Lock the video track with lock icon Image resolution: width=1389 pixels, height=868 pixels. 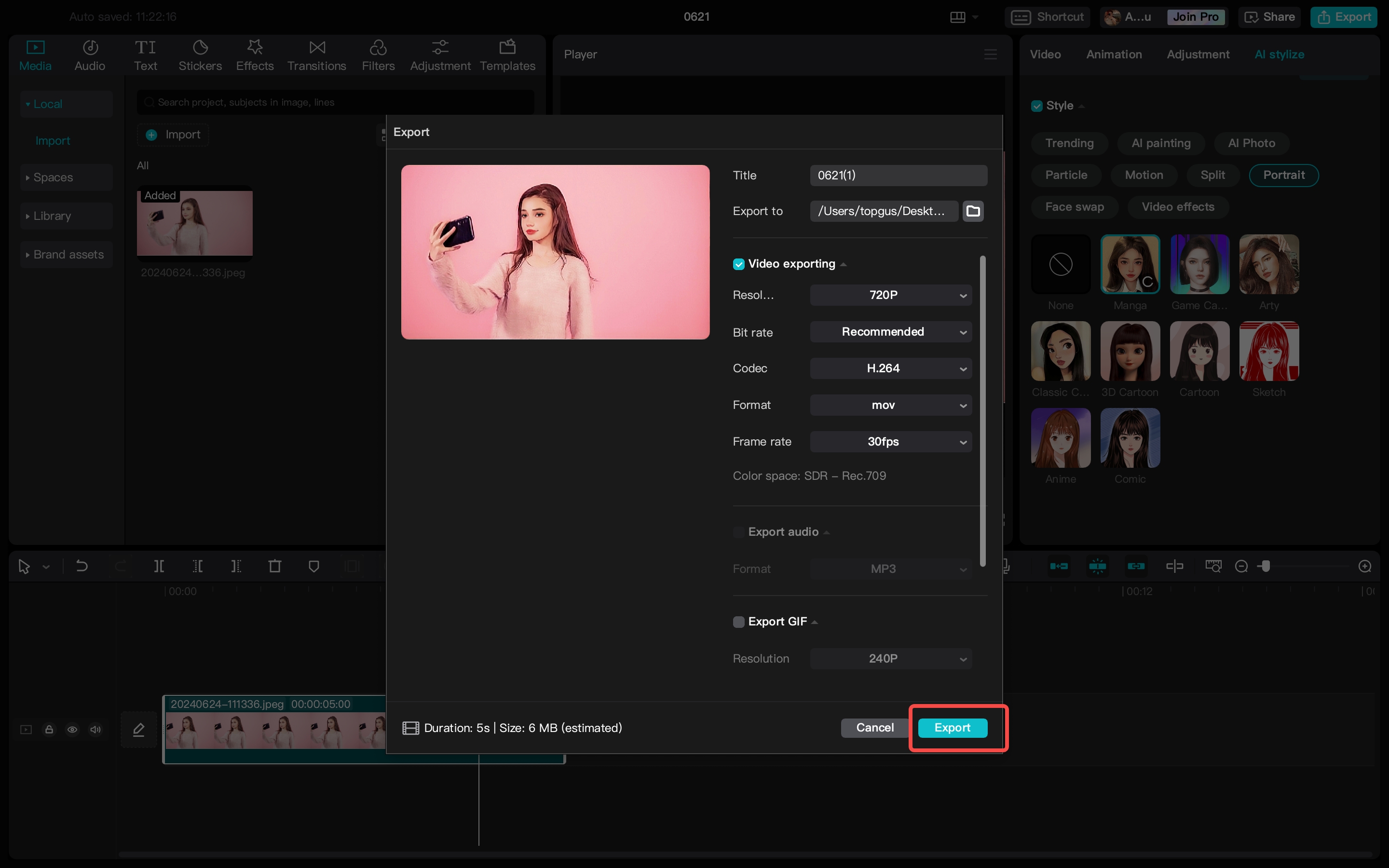pos(49,730)
